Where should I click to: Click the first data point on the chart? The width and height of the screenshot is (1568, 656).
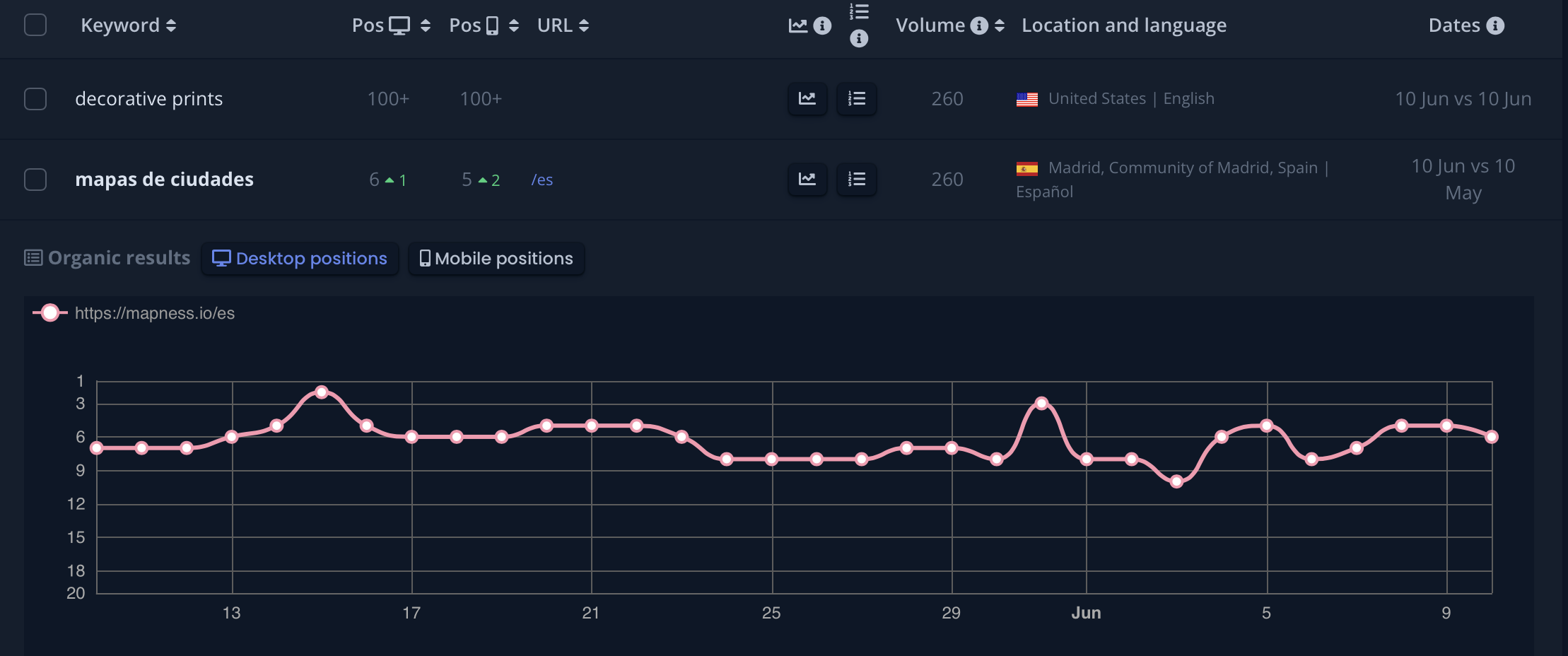tap(97, 447)
